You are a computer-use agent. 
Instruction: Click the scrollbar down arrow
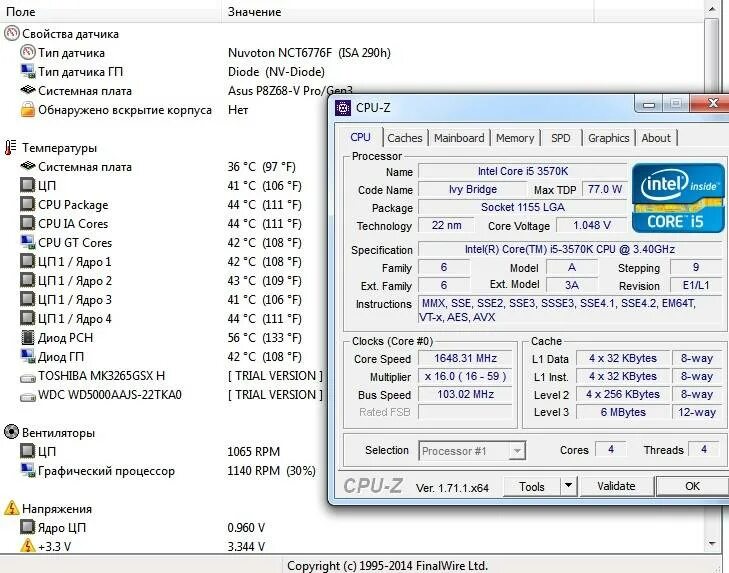point(712,543)
